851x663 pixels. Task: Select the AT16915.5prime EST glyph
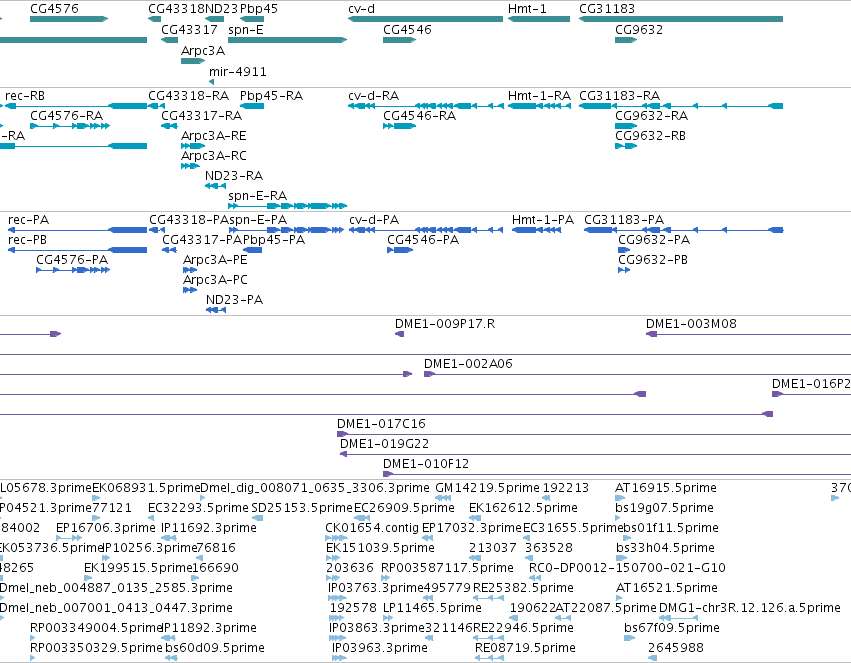tap(620, 498)
